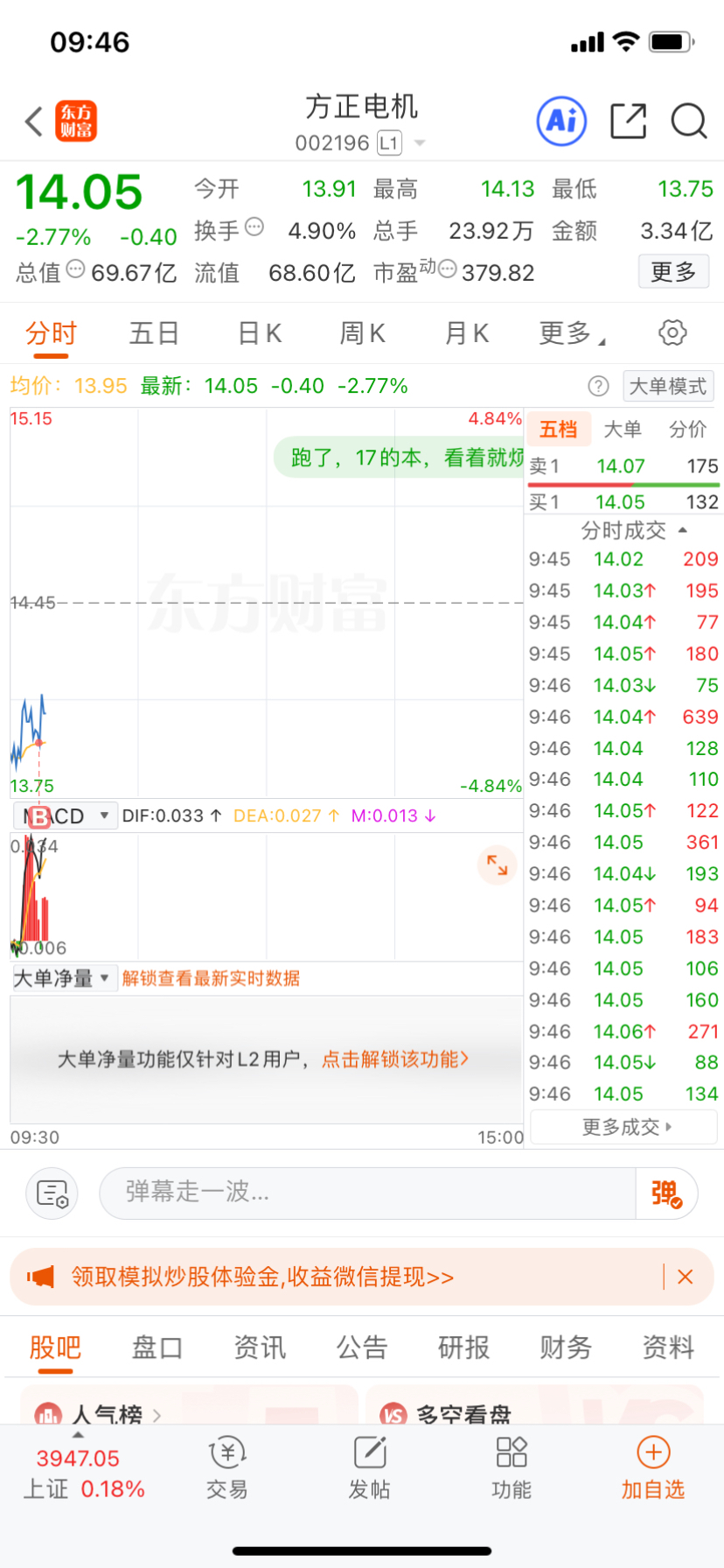Open chart settings gear icon
The image size is (724, 1568).
click(672, 332)
